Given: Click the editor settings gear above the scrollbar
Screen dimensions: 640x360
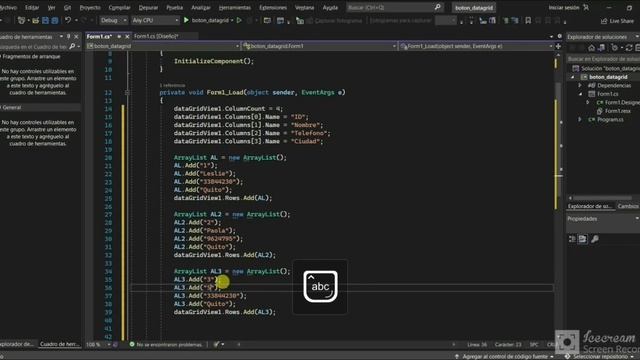Looking at the screenshot, I should pyautogui.click(x=560, y=36).
